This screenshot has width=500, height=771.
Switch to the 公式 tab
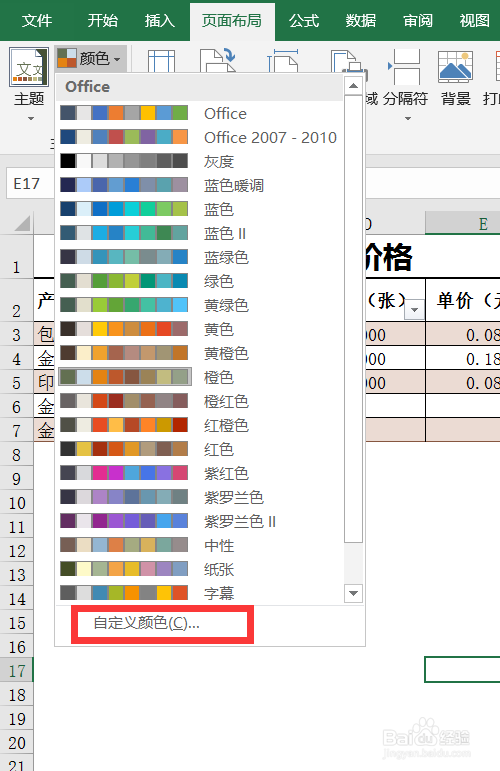(x=303, y=21)
